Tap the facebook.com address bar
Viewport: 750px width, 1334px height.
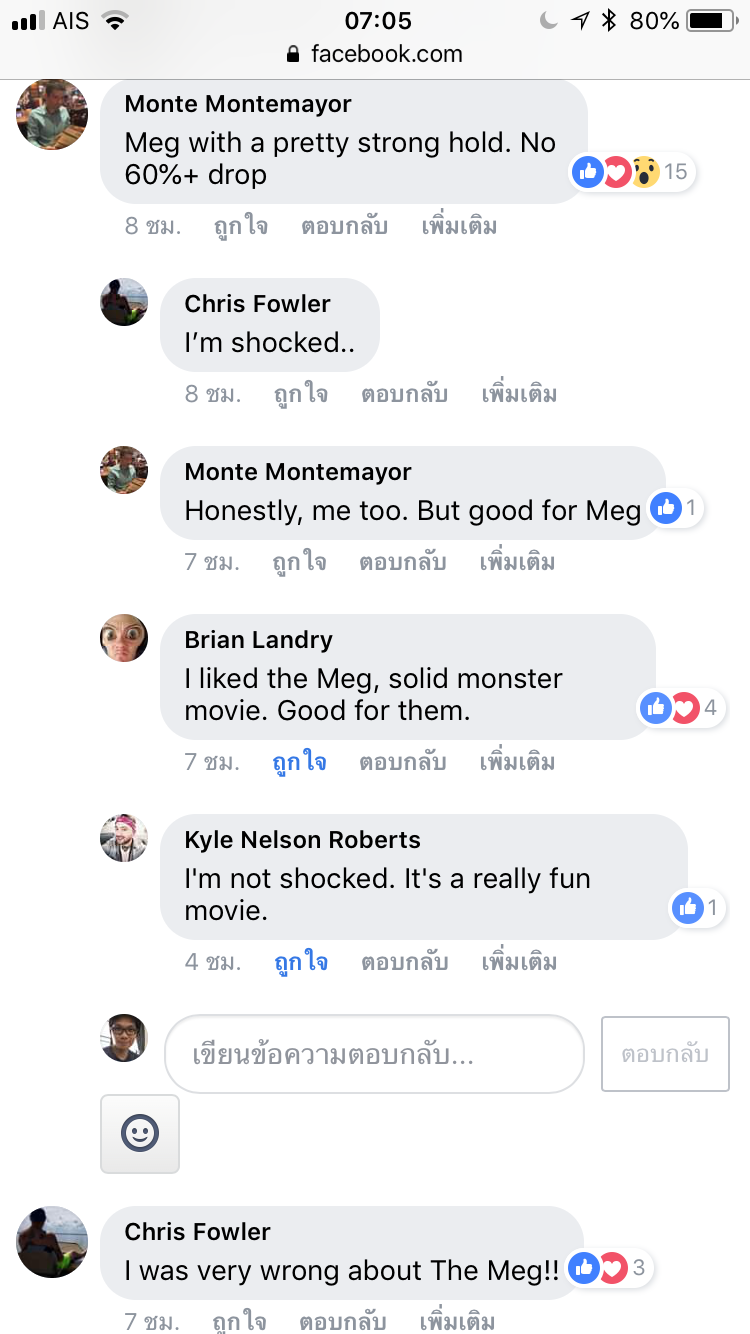click(x=386, y=54)
